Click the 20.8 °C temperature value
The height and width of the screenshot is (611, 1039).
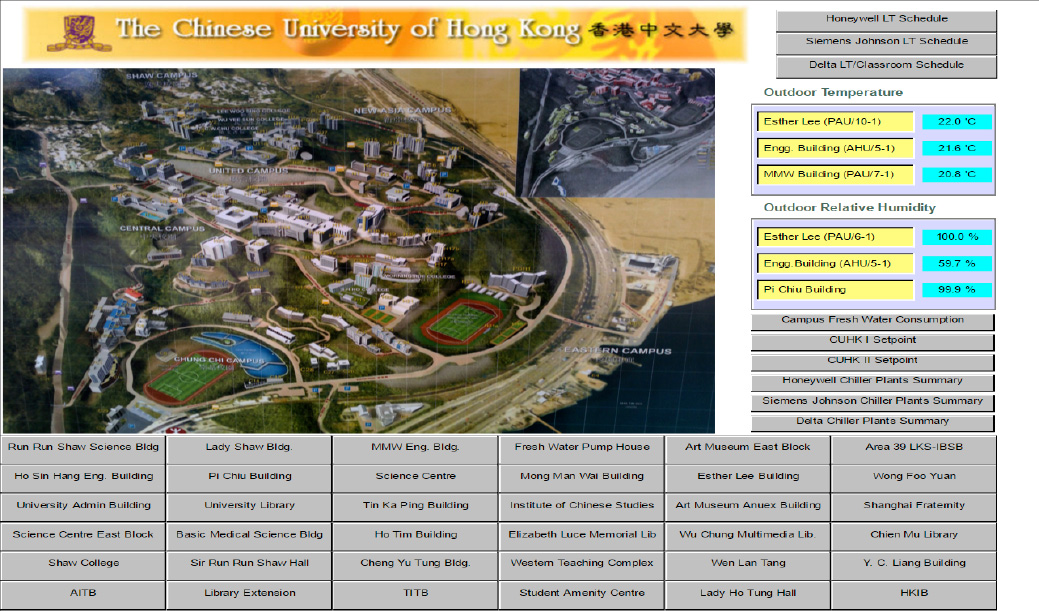[x=957, y=175]
